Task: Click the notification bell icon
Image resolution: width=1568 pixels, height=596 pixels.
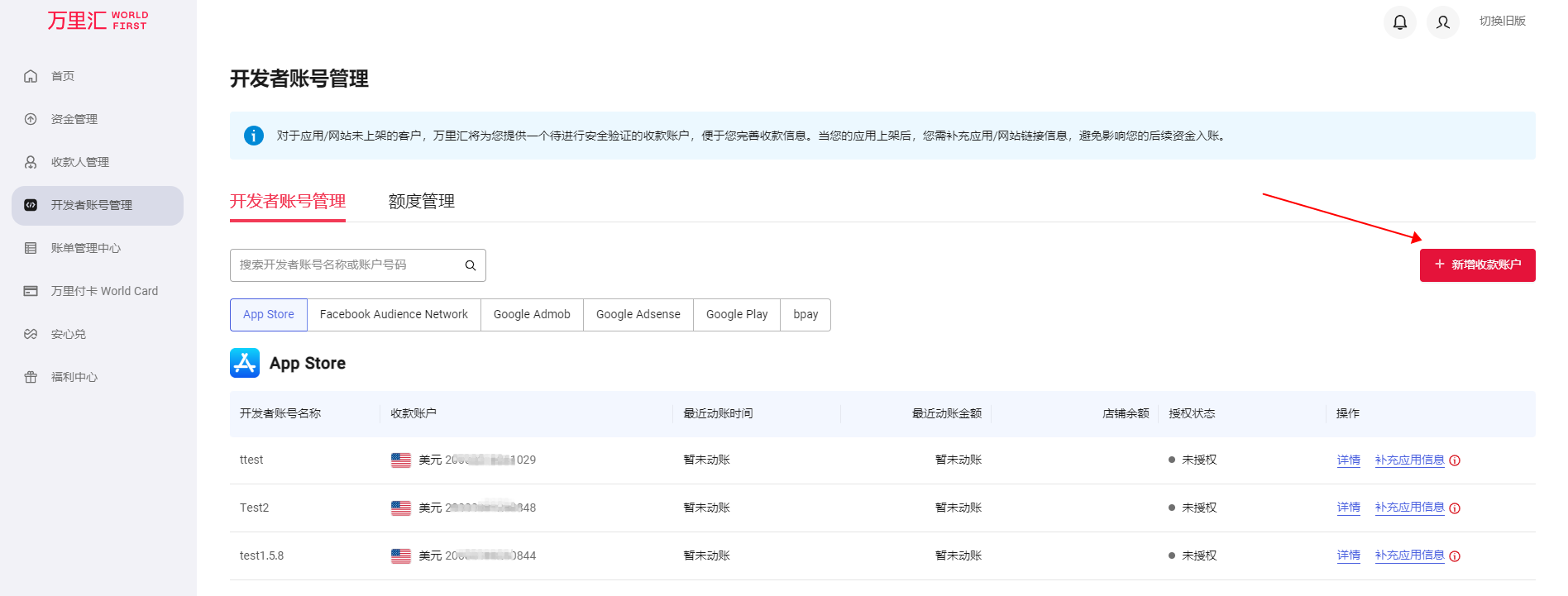Action: 1399,22
